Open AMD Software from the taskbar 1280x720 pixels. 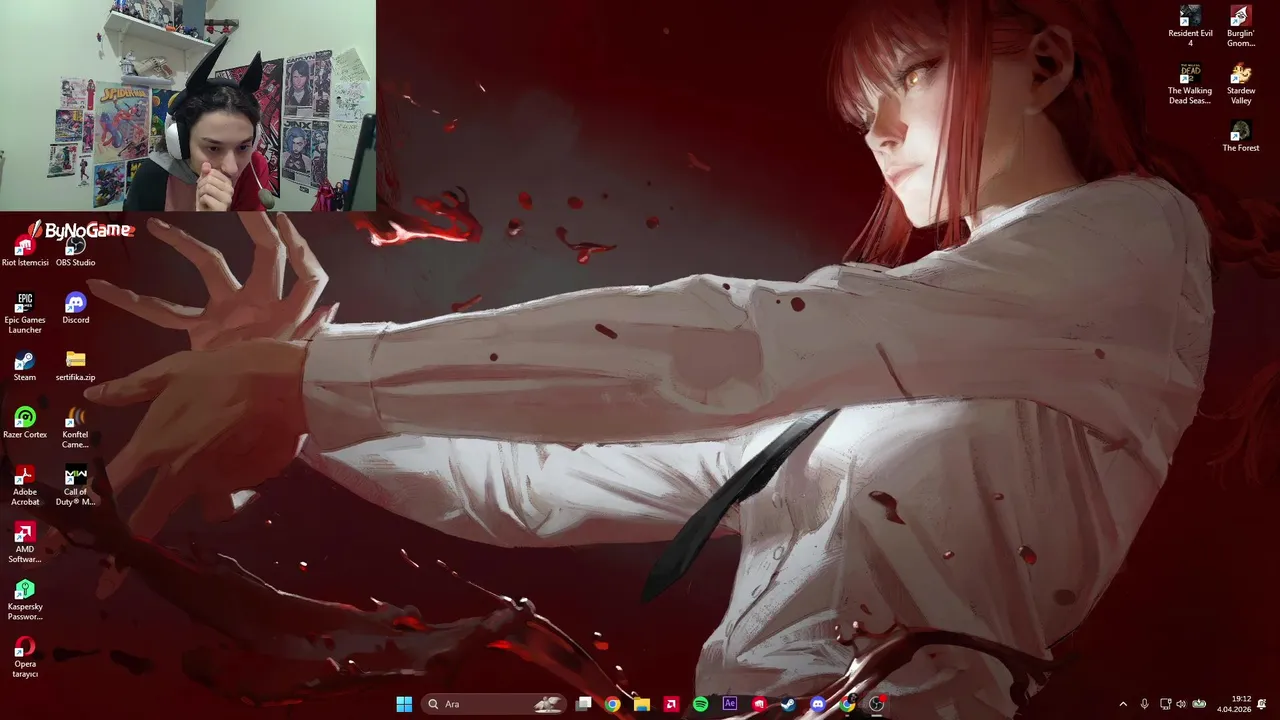click(x=672, y=704)
